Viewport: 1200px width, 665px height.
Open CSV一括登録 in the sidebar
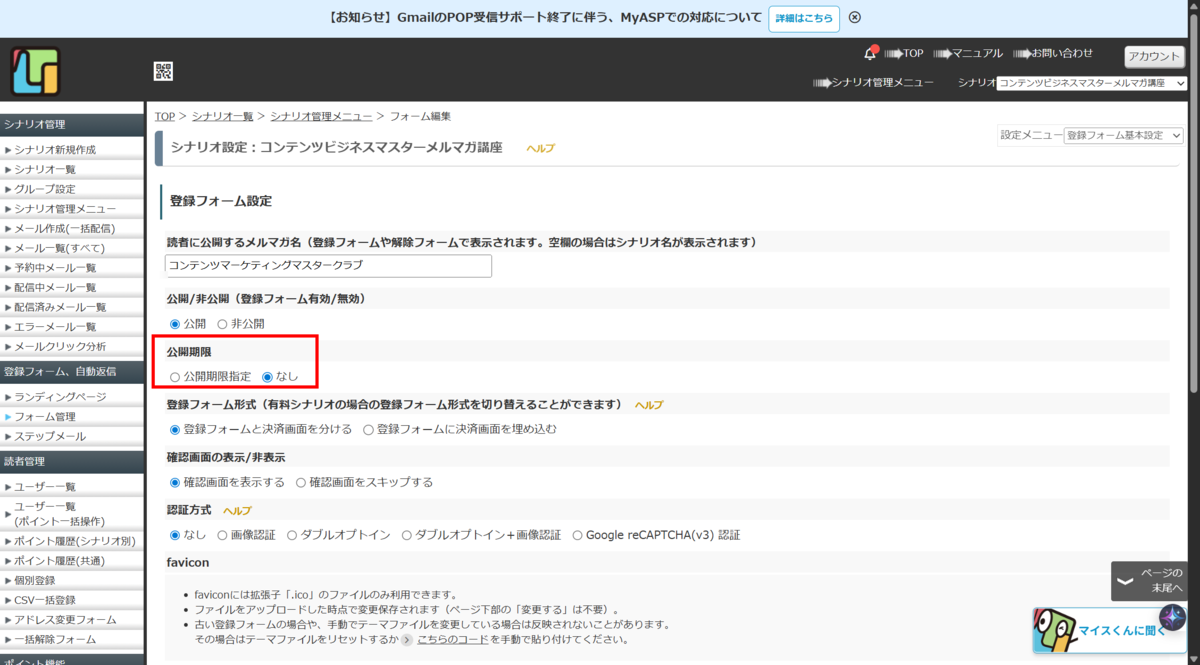(x=45, y=600)
